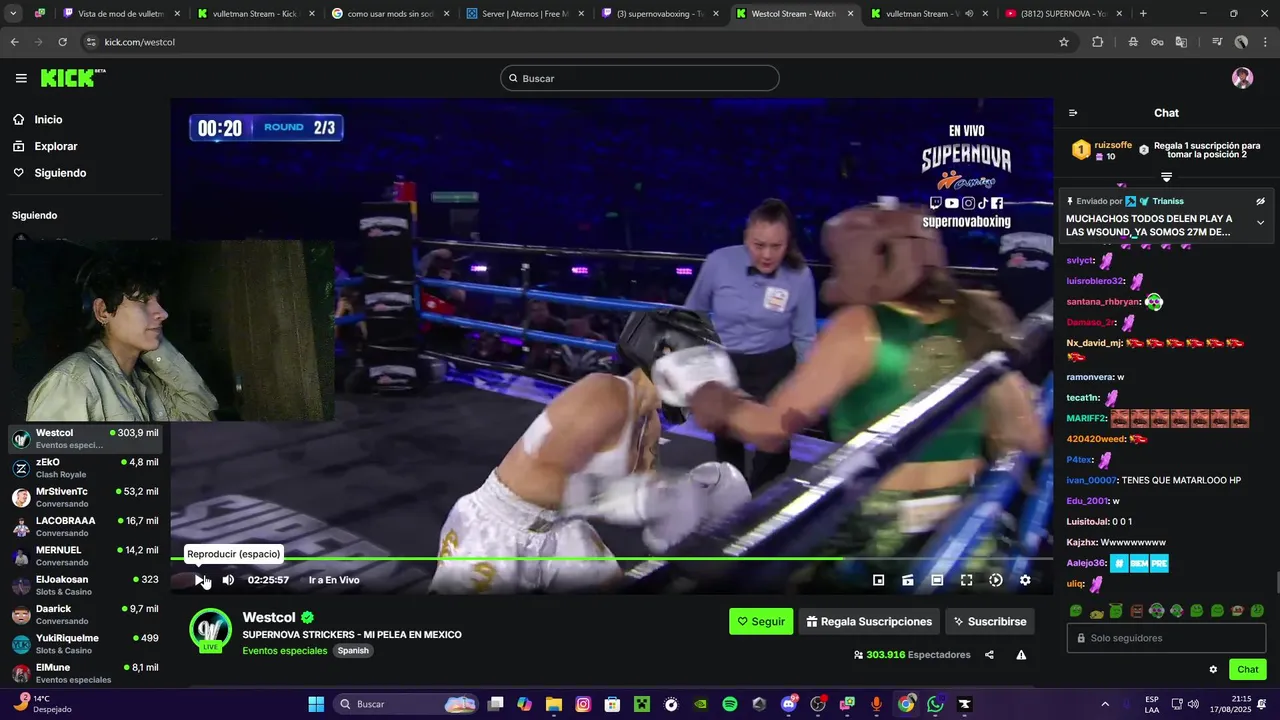Open the playback speed control

click(x=996, y=580)
